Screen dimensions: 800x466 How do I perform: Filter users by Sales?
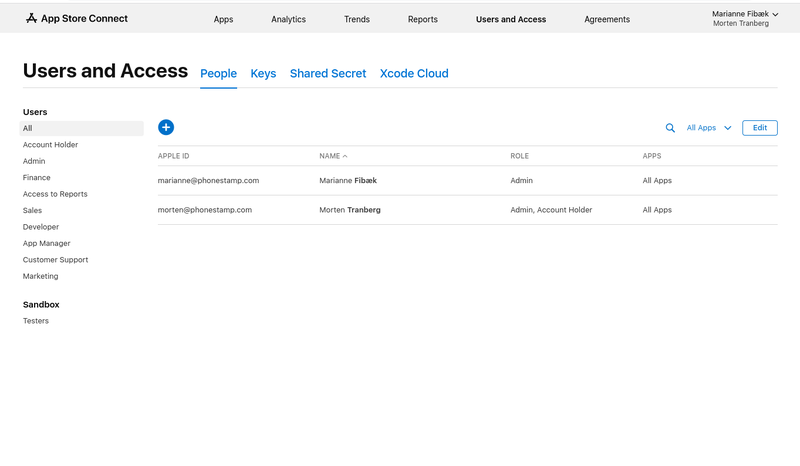click(x=32, y=210)
